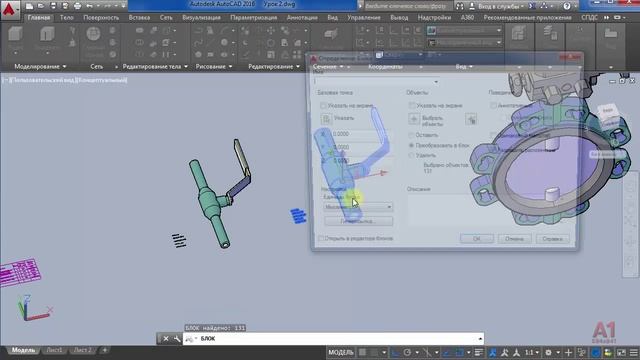
Task: Switch to the 'Поверхность' ribbon tab
Action: coord(101,18)
